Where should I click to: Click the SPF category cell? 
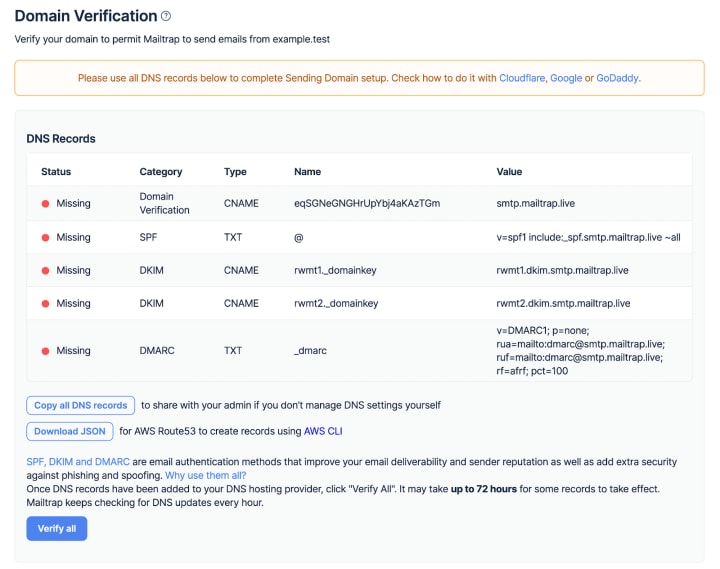148,237
